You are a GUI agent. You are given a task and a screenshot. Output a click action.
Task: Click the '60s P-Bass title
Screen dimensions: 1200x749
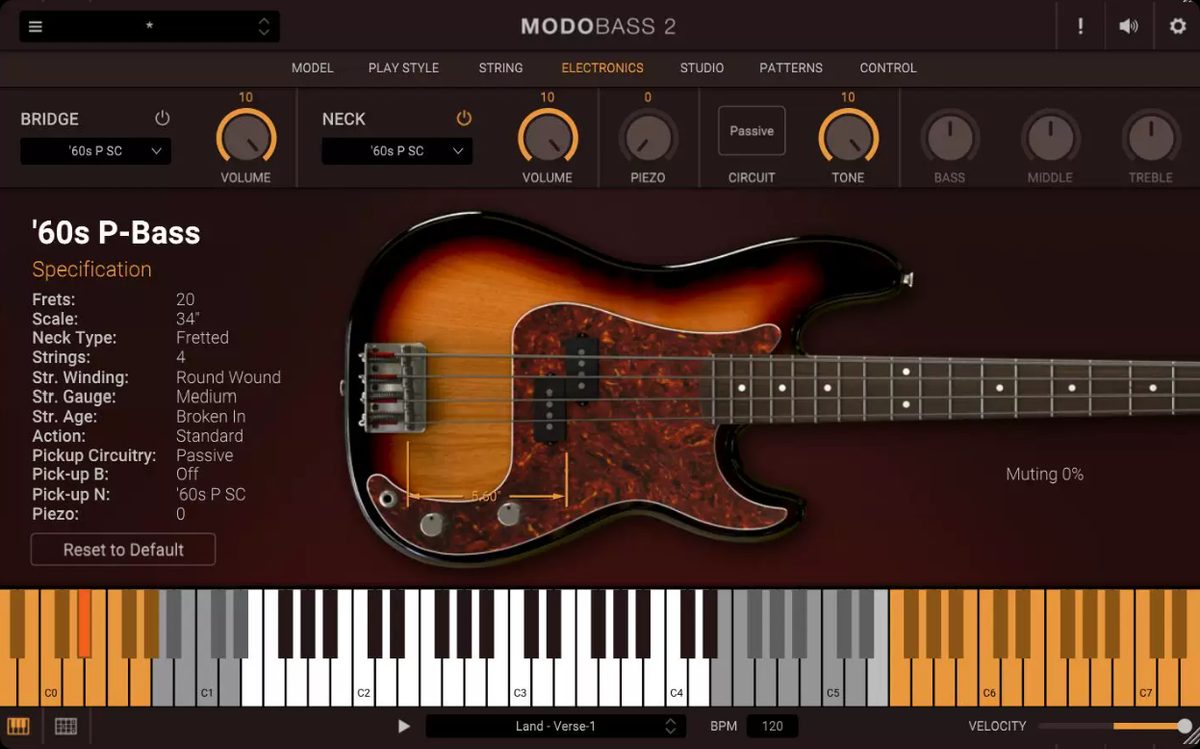click(116, 232)
